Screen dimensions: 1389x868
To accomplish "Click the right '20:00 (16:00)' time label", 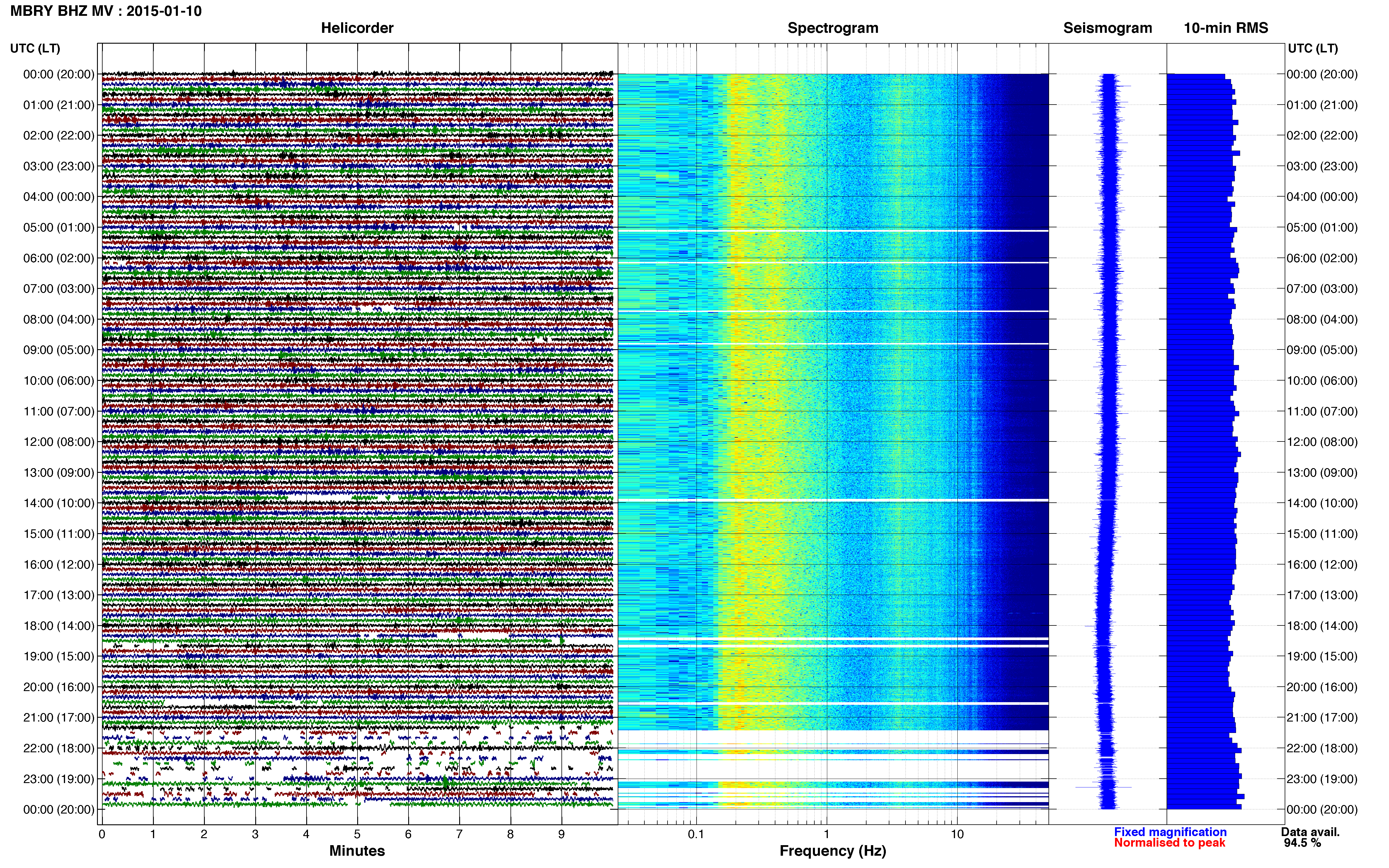I will pyautogui.click(x=1322, y=687).
